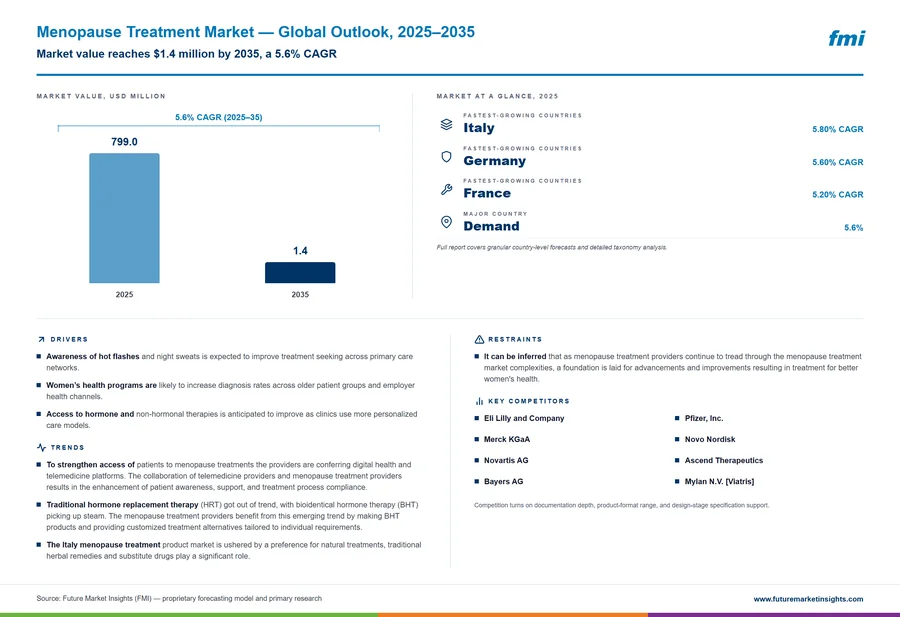Click the bar chart icon next to Key Competitors

[x=479, y=401]
